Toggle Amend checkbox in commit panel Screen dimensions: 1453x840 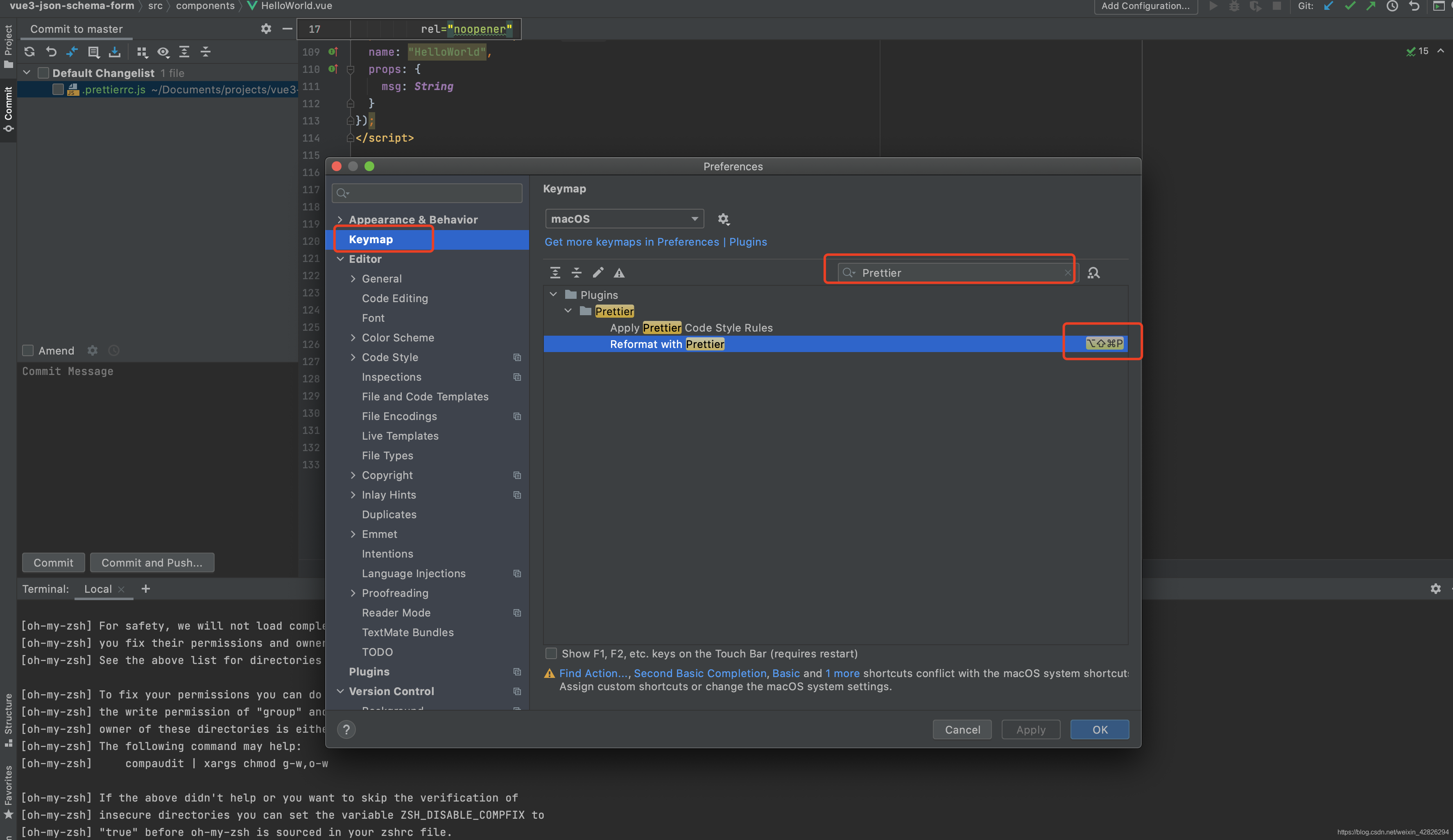tap(28, 350)
